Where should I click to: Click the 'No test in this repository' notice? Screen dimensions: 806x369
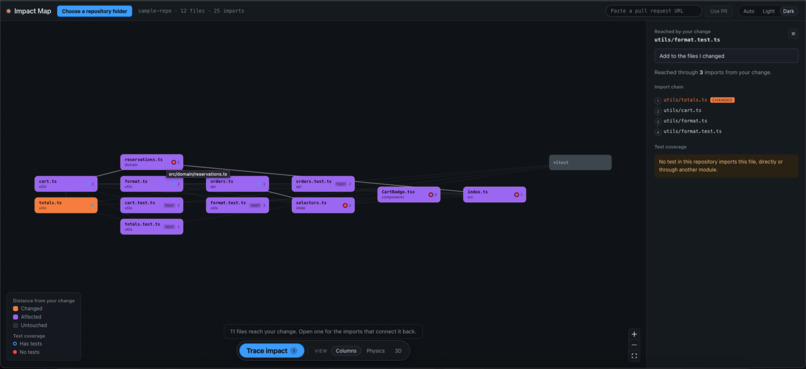(x=726, y=165)
